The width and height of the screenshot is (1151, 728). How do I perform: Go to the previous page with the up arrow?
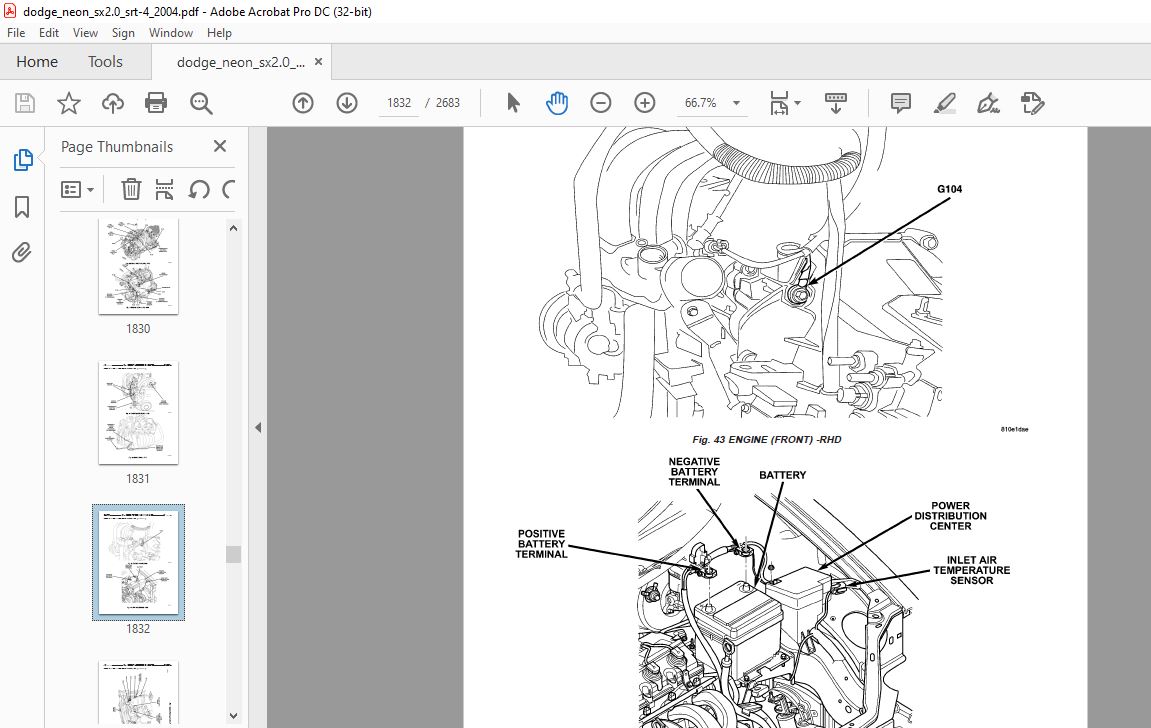[302, 103]
